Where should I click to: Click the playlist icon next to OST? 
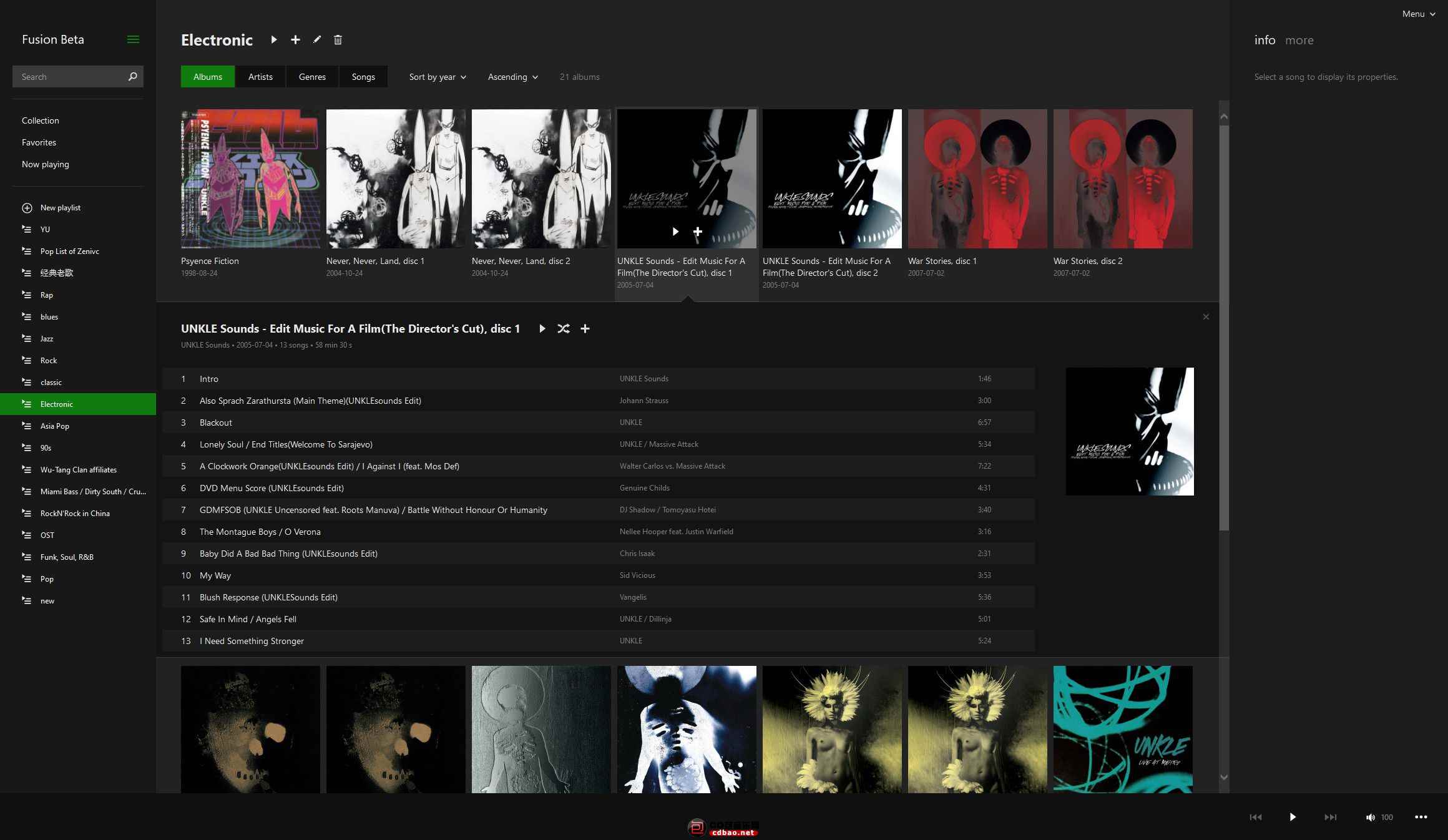[x=27, y=535]
